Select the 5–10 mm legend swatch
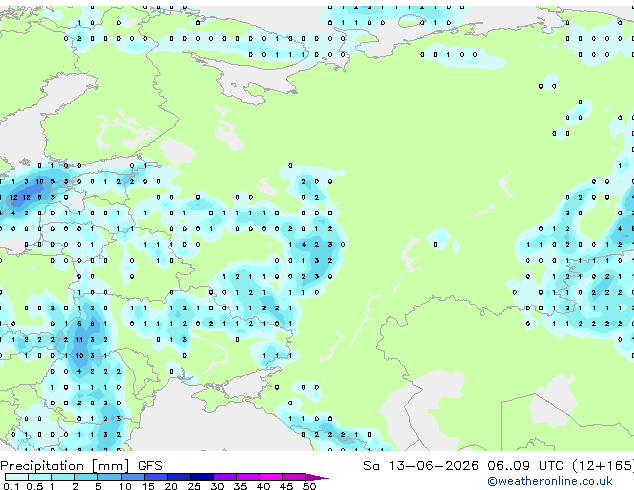634x490 pixels. [109, 477]
